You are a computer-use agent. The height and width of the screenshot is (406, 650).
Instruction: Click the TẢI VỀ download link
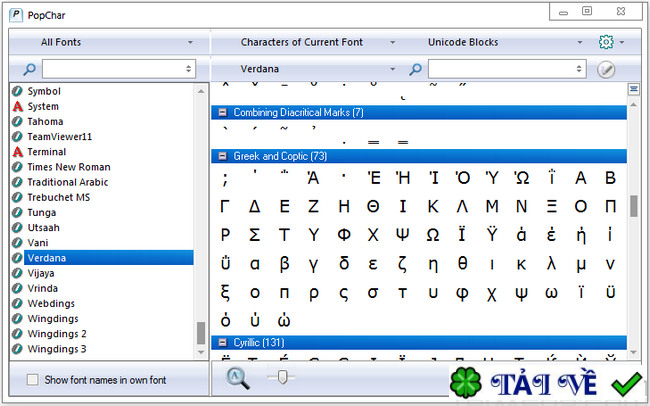(543, 383)
